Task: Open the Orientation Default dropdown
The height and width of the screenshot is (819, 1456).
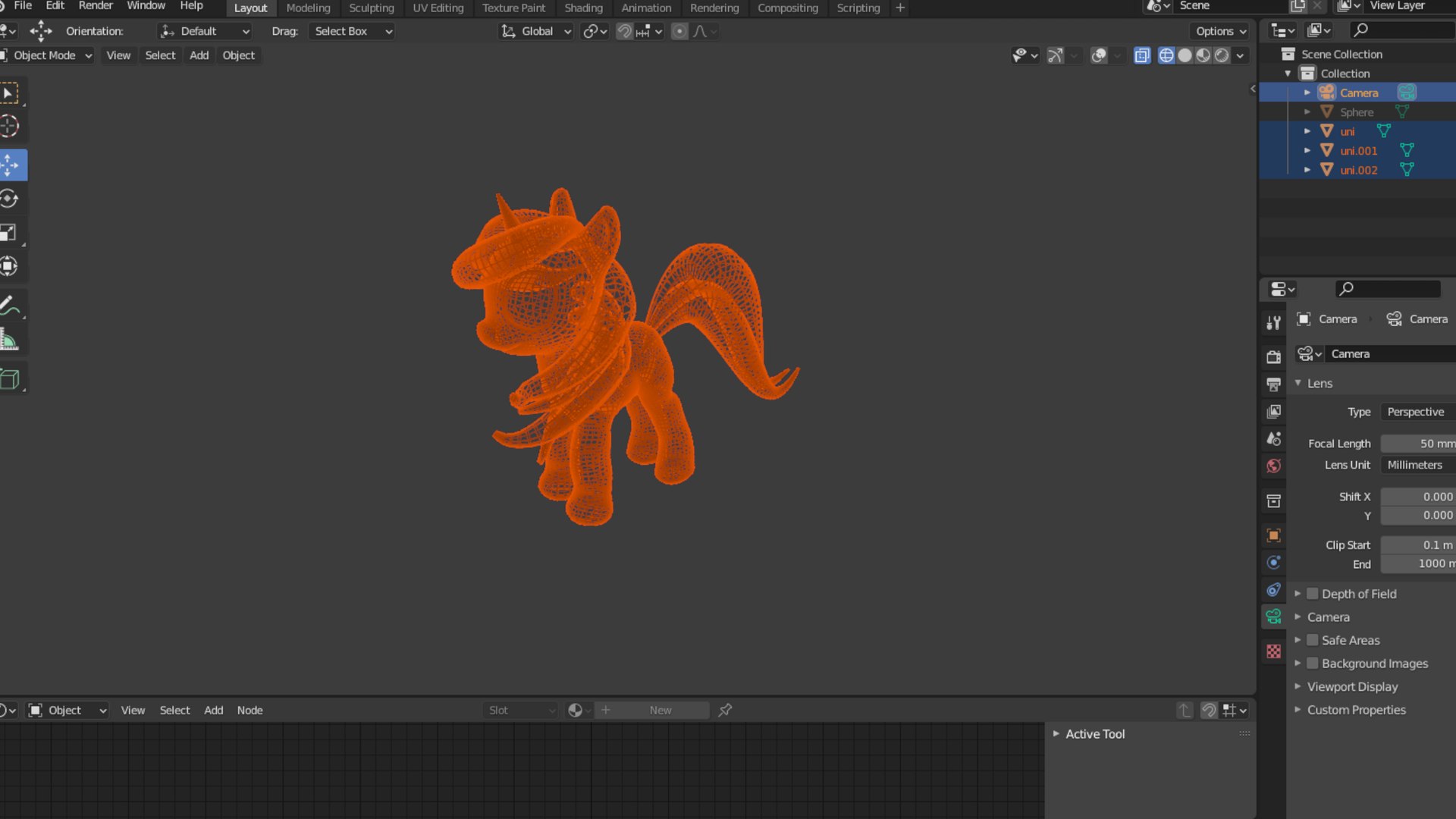Action: point(204,31)
